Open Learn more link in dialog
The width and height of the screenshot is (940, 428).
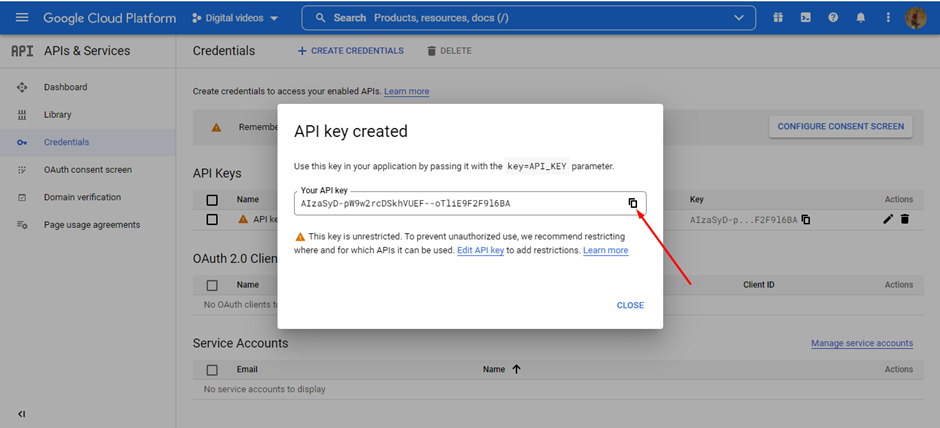point(605,250)
